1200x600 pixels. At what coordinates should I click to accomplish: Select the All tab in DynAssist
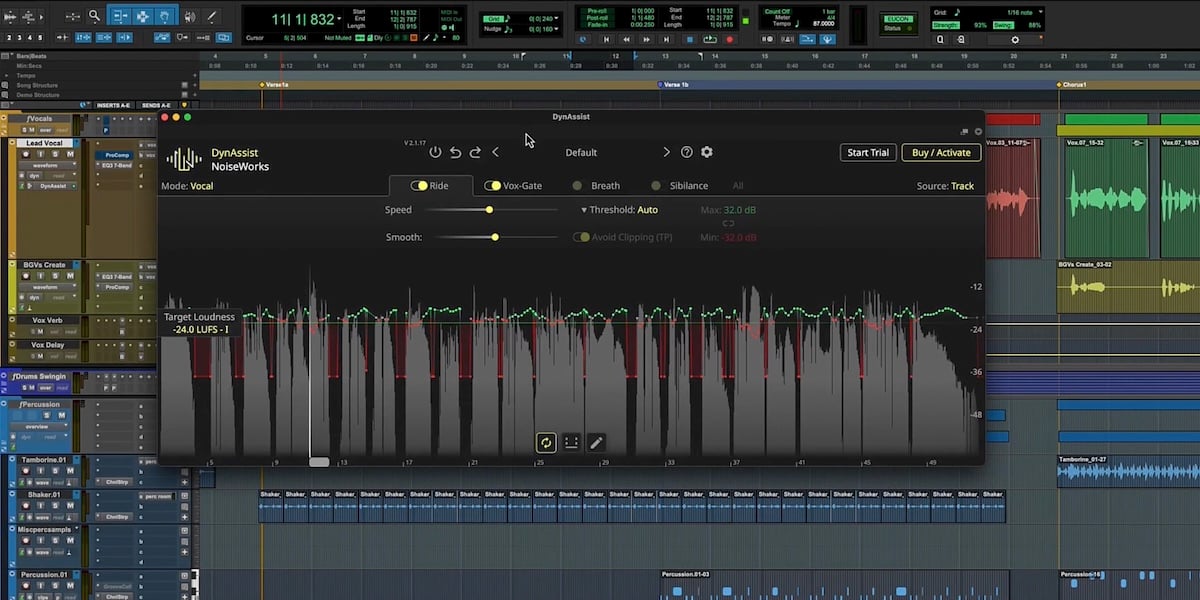[x=738, y=186]
